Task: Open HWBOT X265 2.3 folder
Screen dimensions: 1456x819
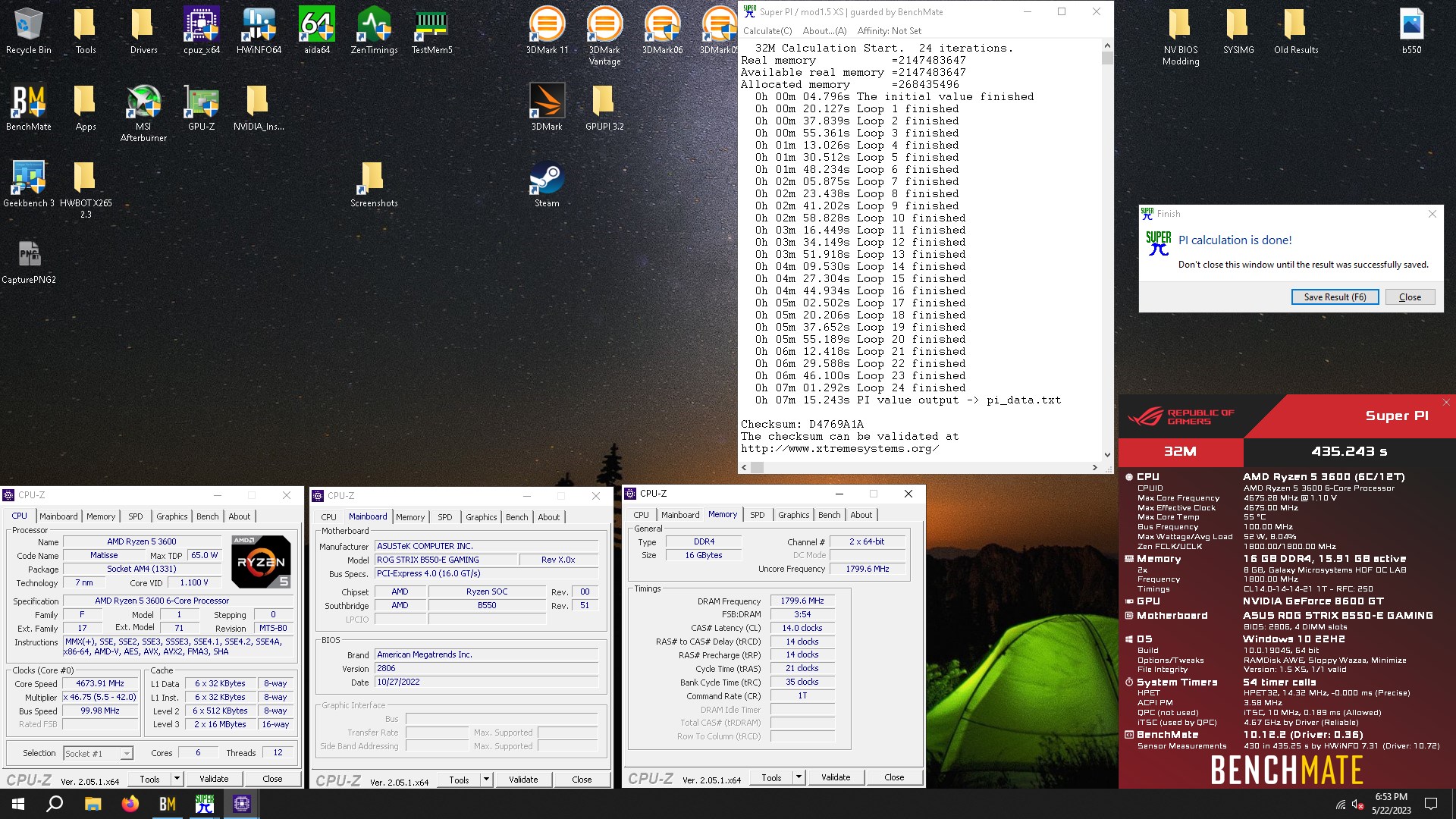Action: click(86, 189)
